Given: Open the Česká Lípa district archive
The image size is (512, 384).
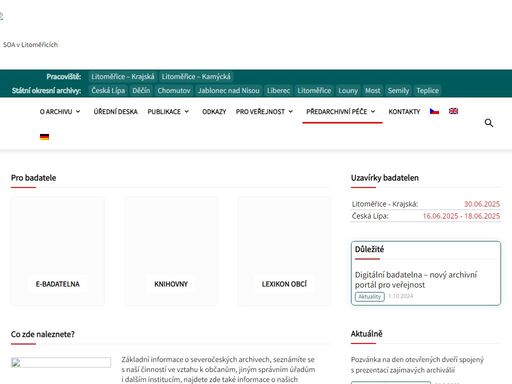Looking at the screenshot, I should pyautogui.click(x=108, y=91).
